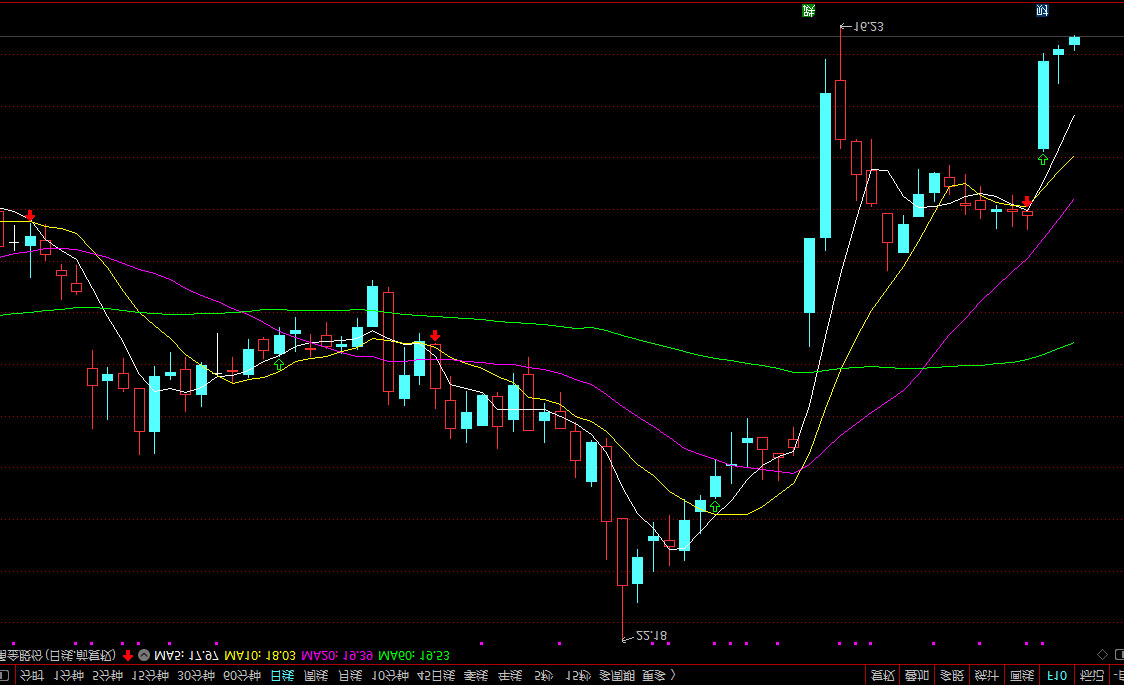This screenshot has width=1124, height=685.
Task: Click the 统计 button
Action: pyautogui.click(x=987, y=676)
